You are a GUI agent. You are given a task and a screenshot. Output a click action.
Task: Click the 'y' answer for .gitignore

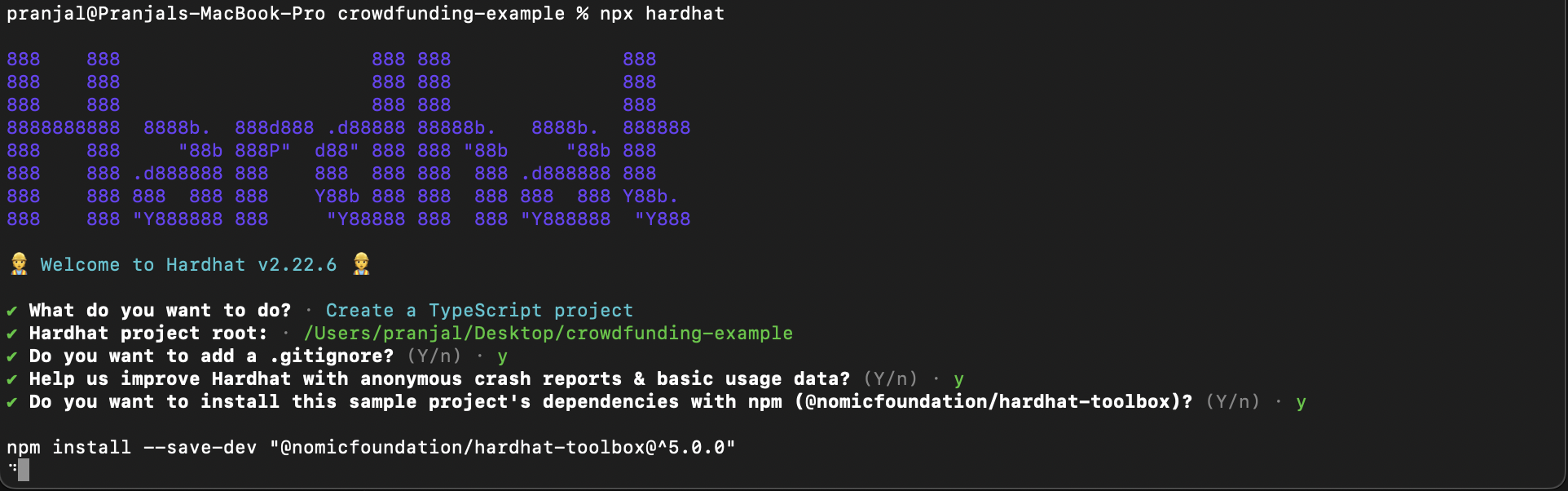(503, 357)
